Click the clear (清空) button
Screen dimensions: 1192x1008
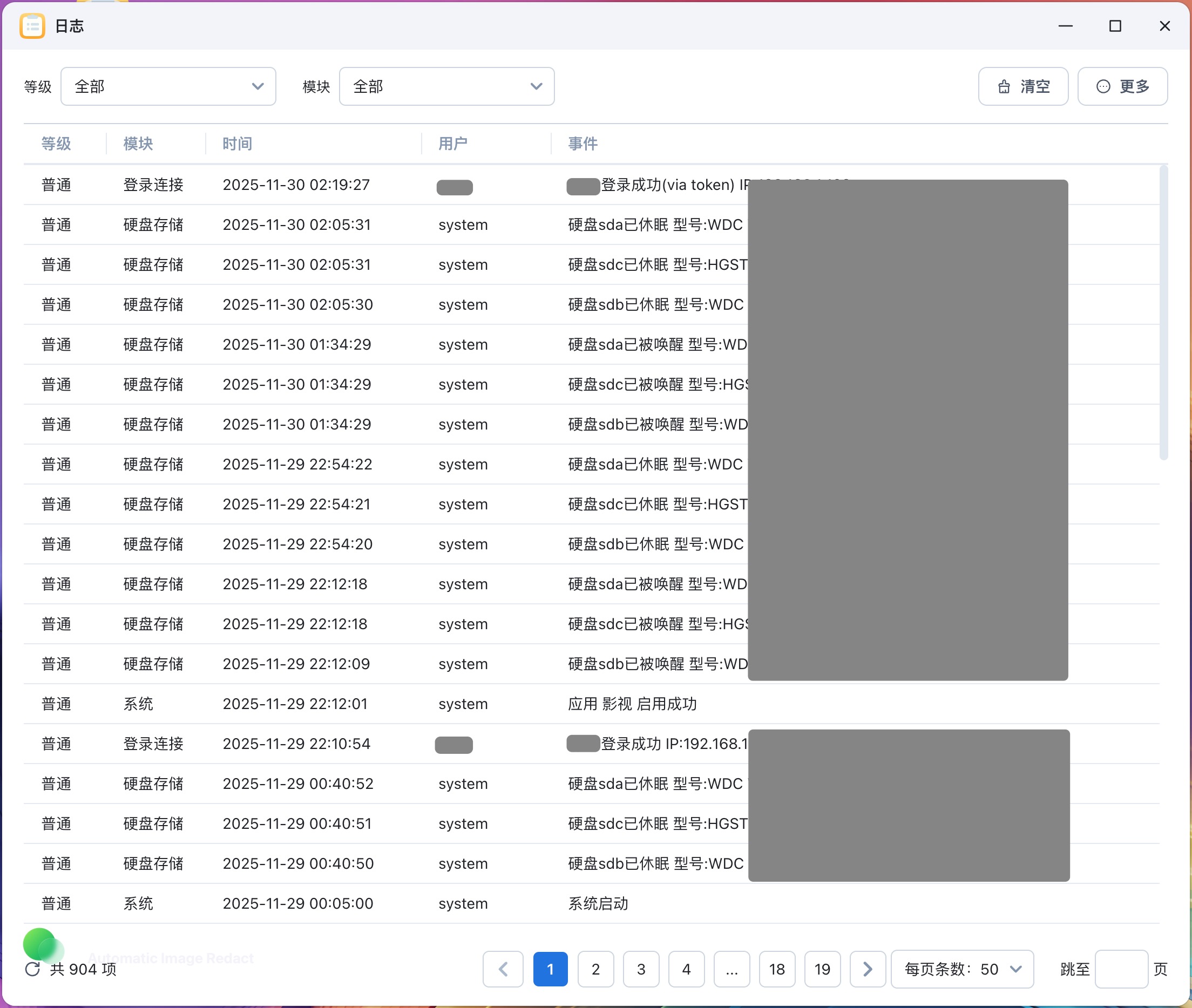[1023, 86]
